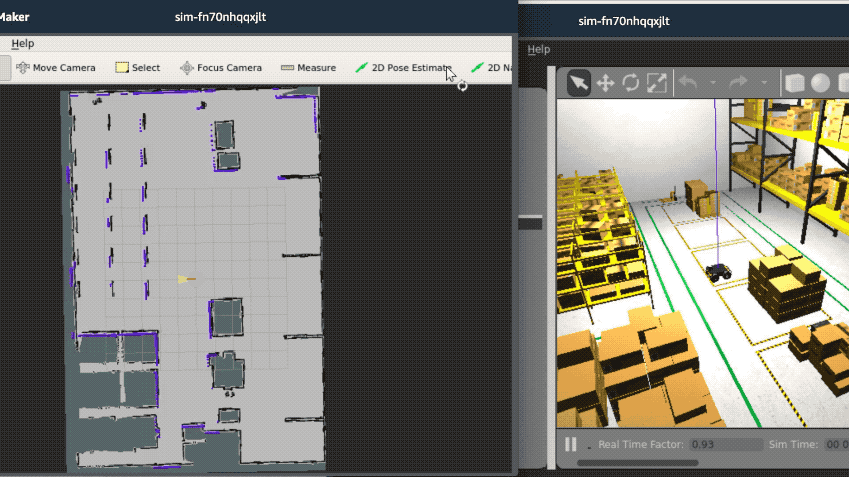Viewport: 849px width, 477px height.
Task: Open the Help menu in Gazebo window
Action: tap(539, 49)
